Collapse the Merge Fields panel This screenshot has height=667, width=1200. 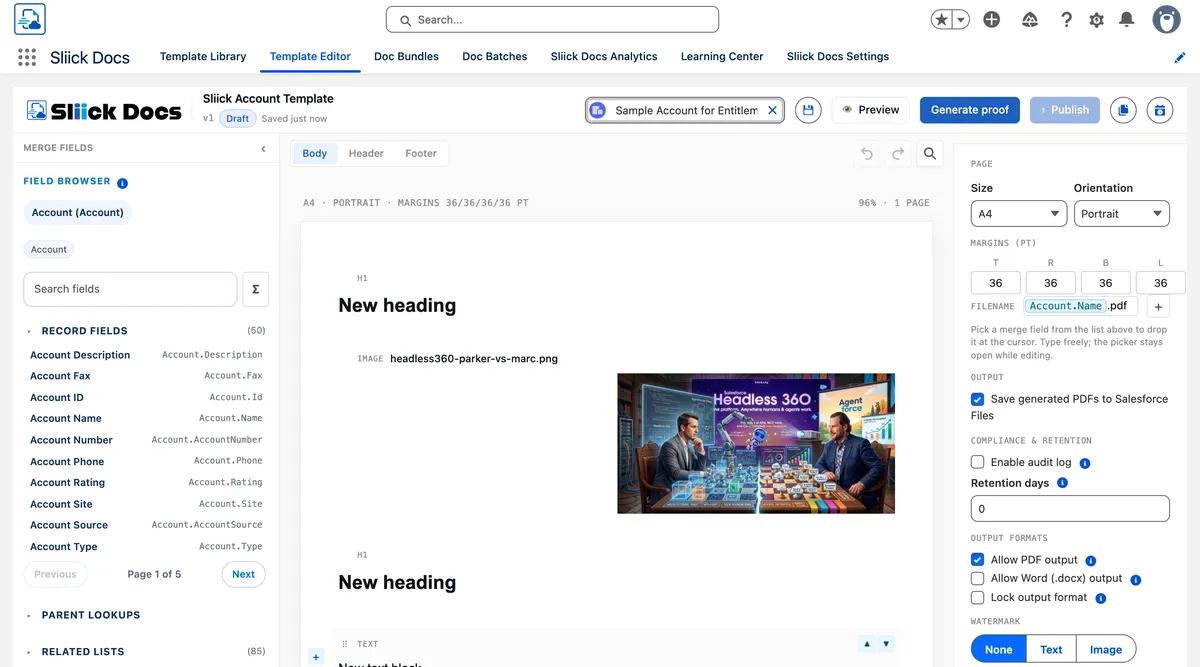263,148
